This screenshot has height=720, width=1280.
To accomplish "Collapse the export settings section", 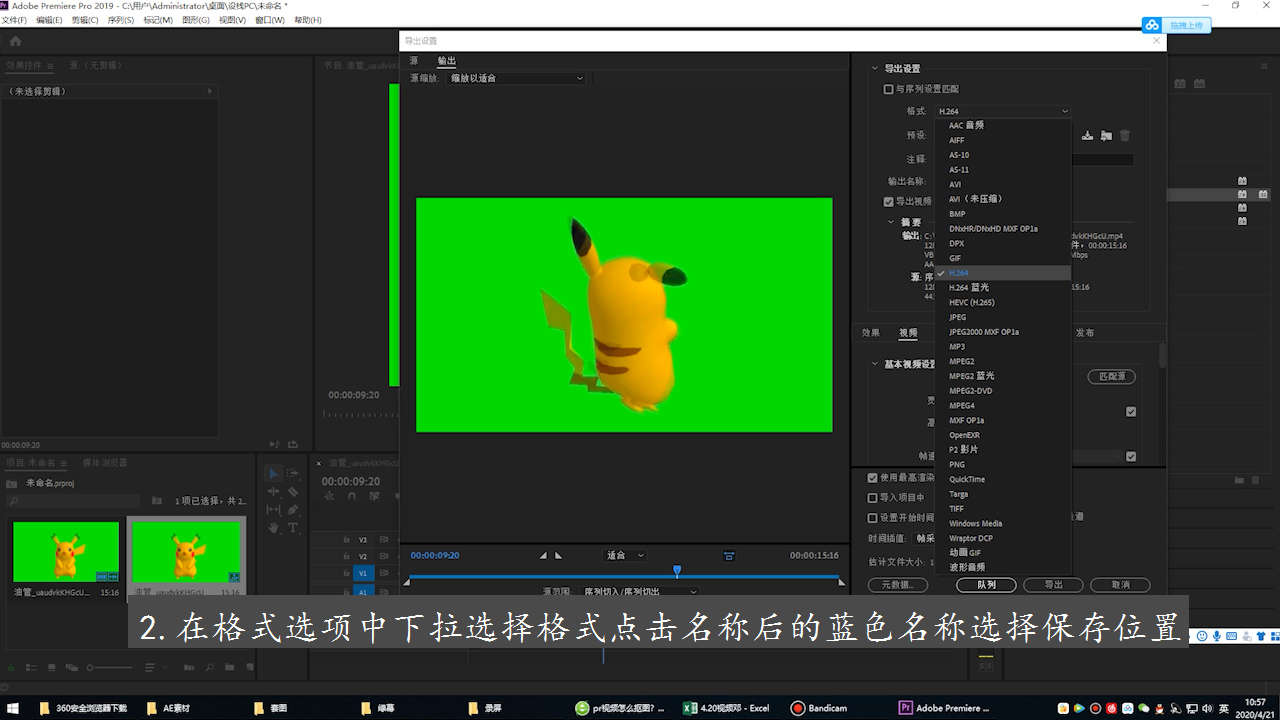I will 875,69.
